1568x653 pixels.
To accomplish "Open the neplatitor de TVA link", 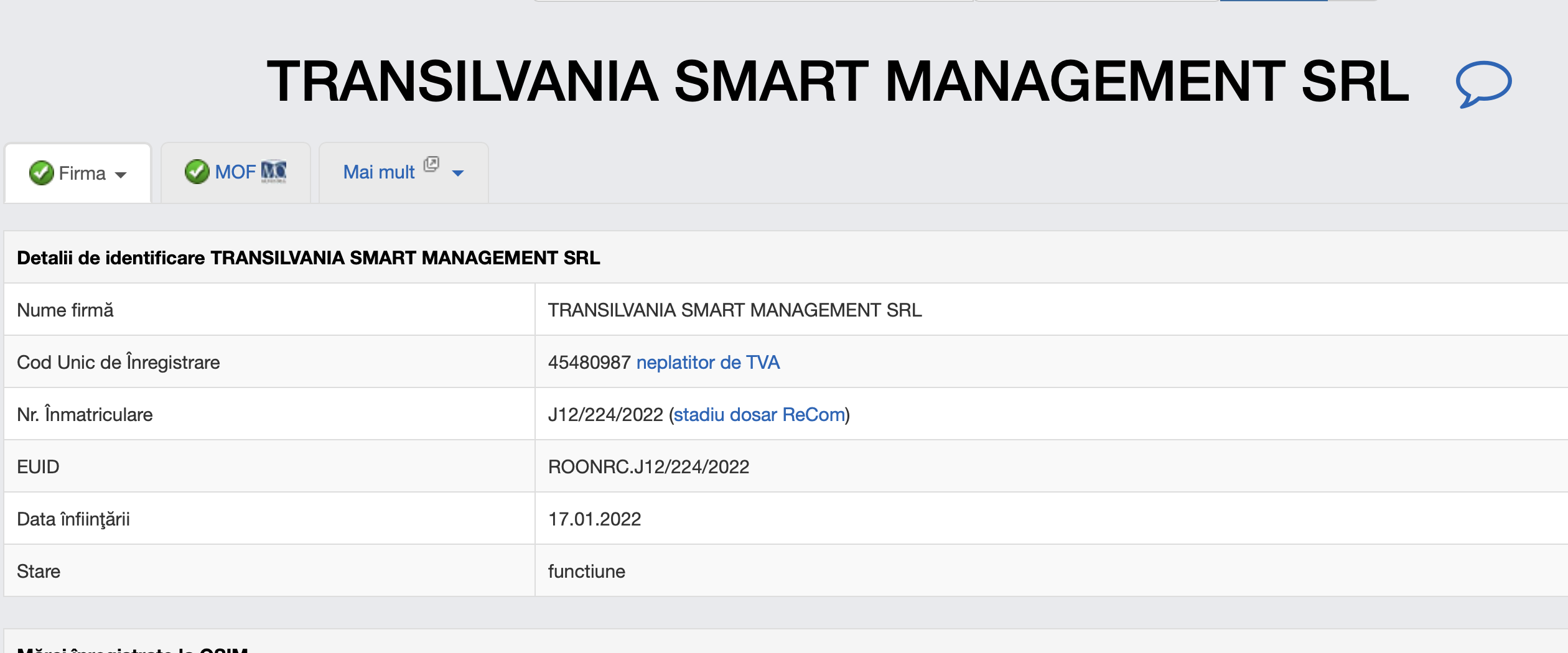I will pyautogui.click(x=707, y=363).
